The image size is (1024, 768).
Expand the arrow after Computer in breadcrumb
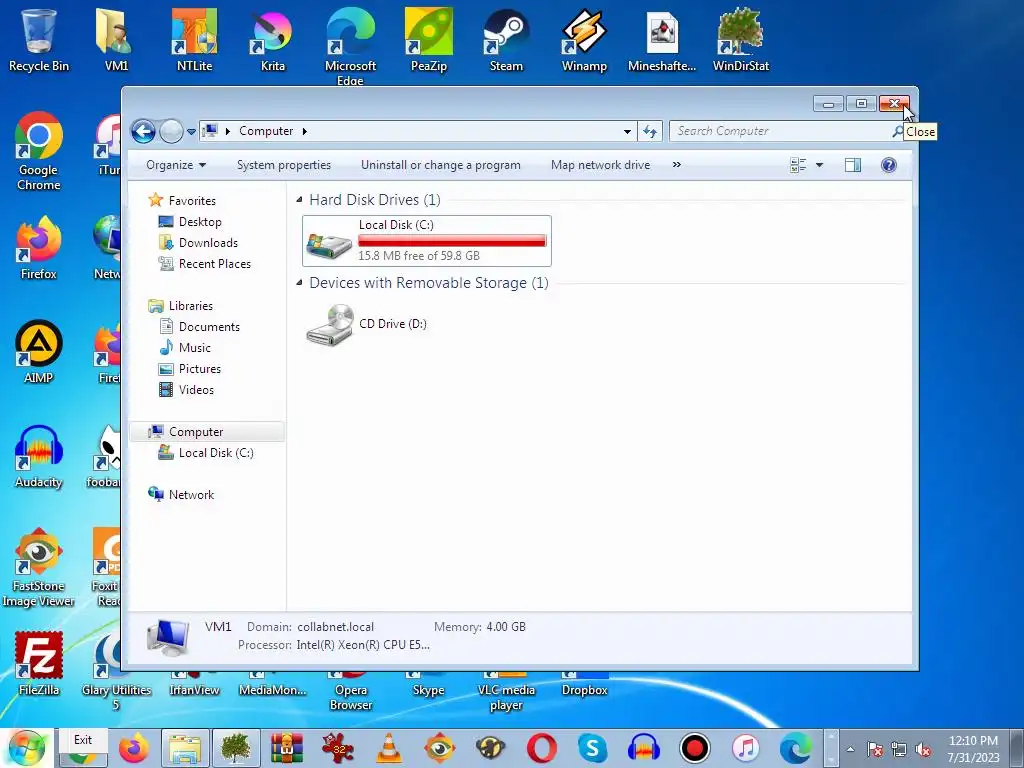pyautogui.click(x=304, y=131)
